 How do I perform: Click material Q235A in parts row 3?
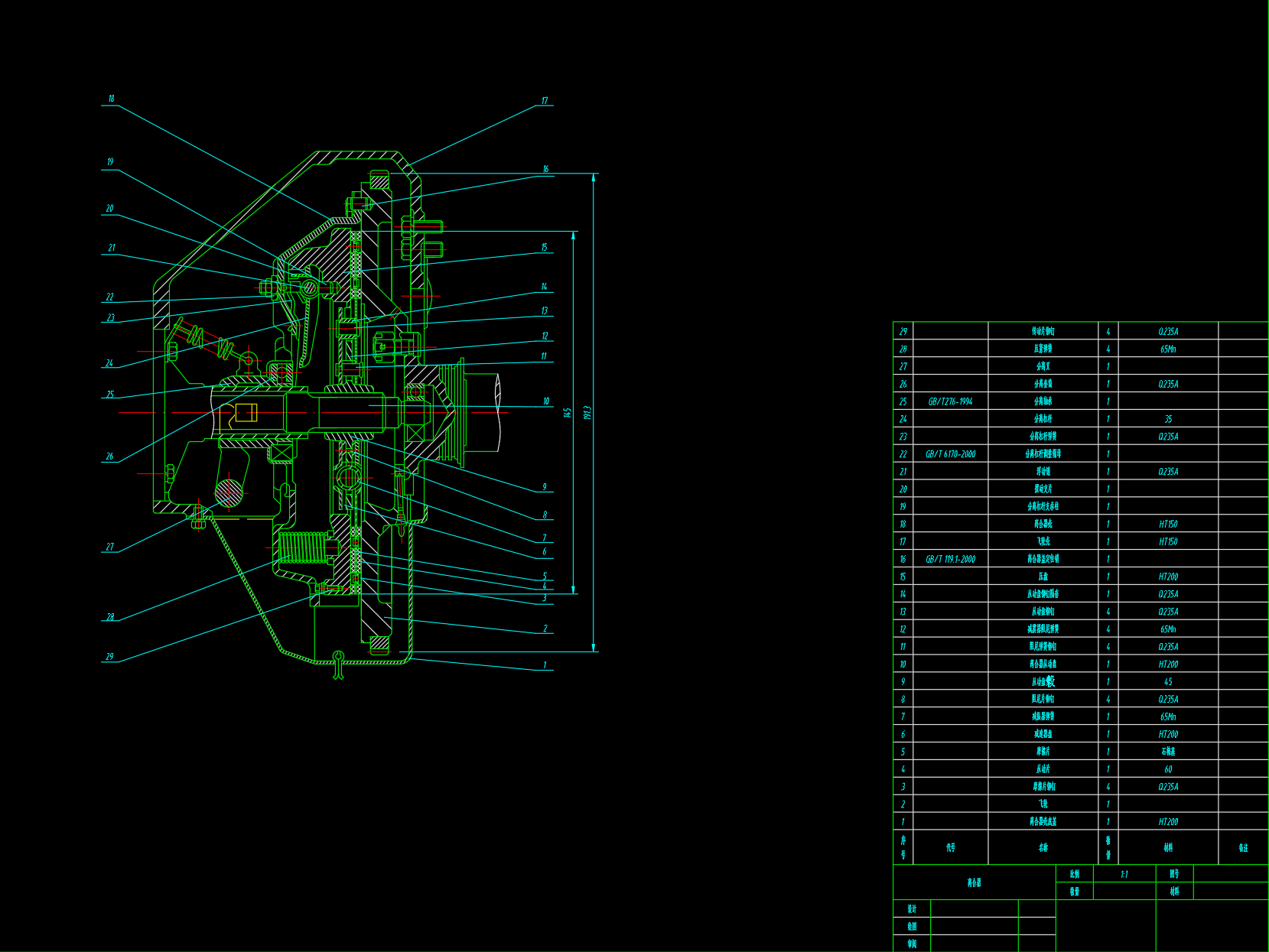(x=1168, y=787)
